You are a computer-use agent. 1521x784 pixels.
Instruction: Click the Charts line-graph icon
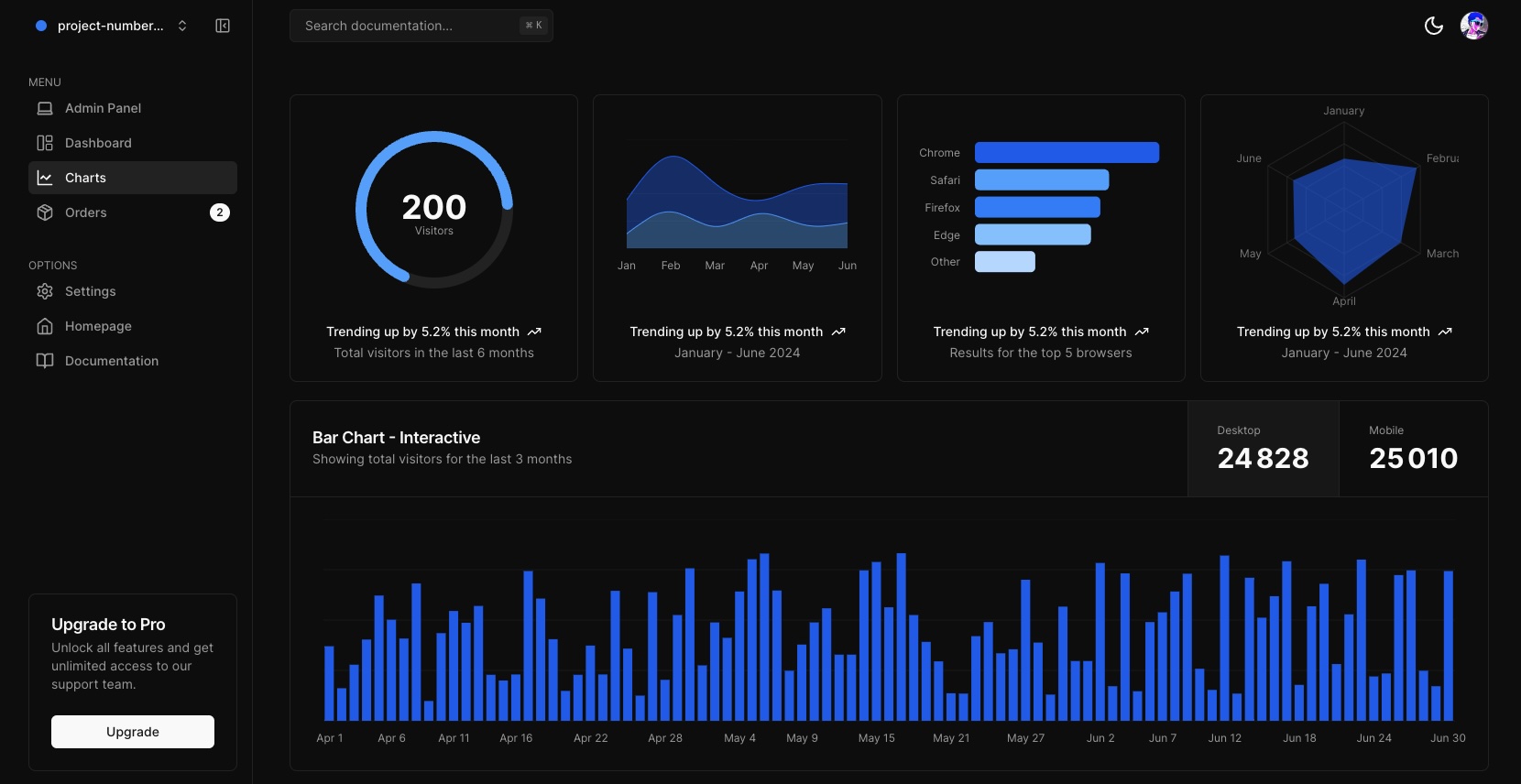tap(45, 178)
